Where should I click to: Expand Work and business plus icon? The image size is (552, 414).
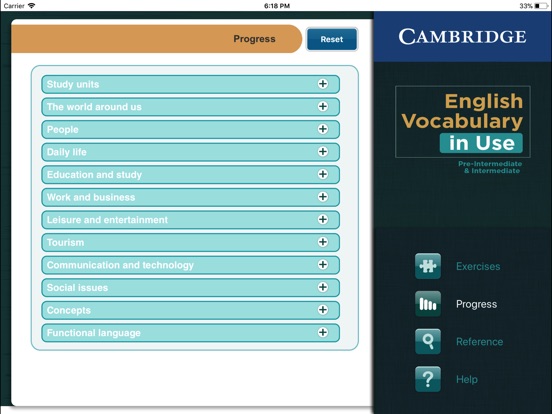pyautogui.click(x=323, y=196)
